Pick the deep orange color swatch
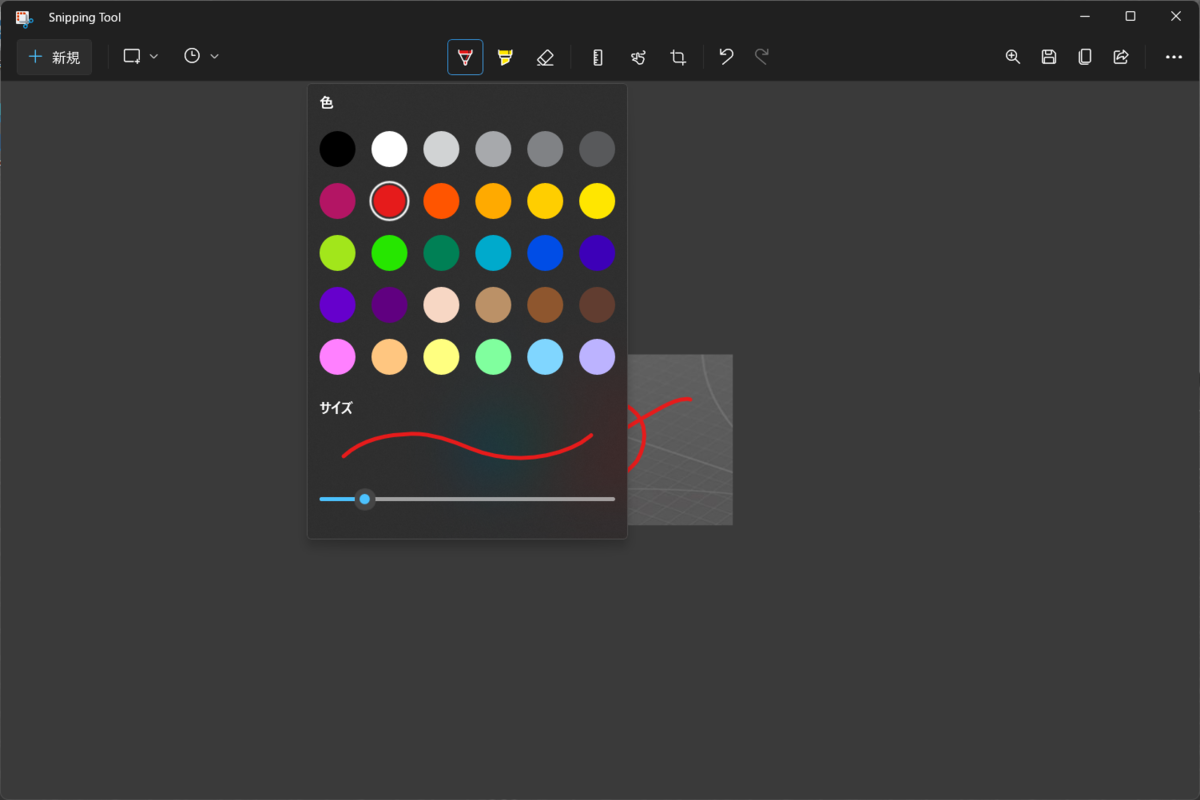The image size is (1200, 800). click(x=441, y=201)
